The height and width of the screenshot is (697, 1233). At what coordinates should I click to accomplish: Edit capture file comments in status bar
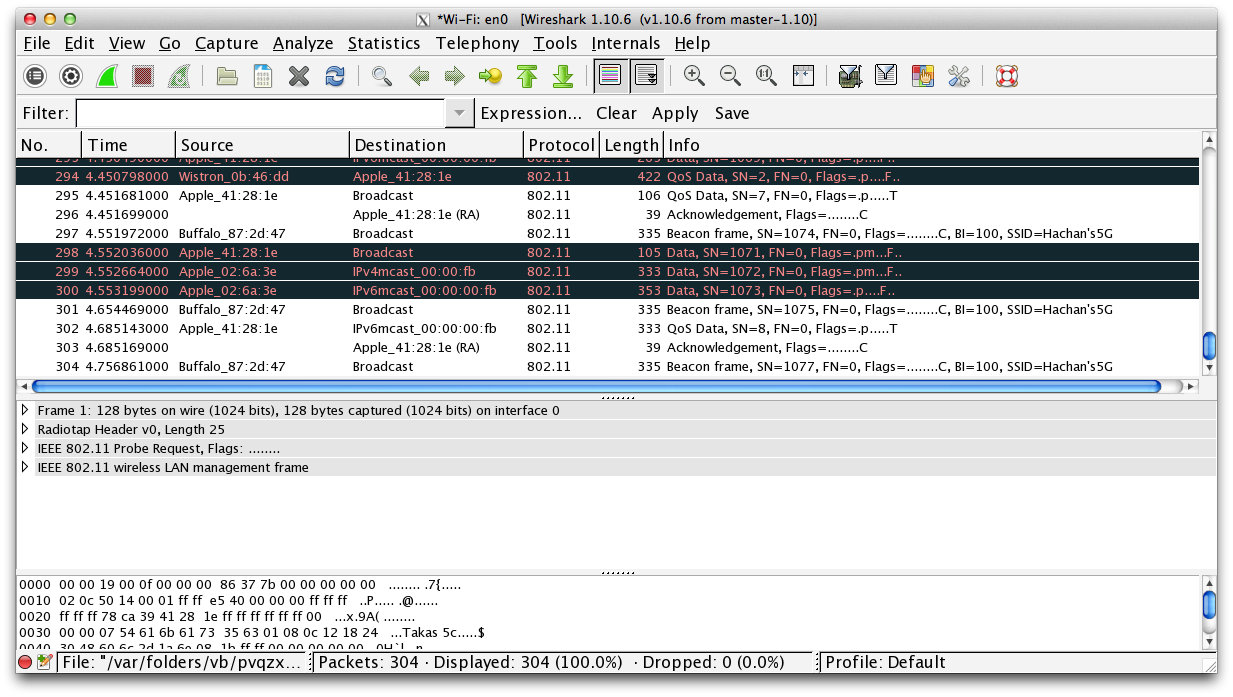click(44, 662)
